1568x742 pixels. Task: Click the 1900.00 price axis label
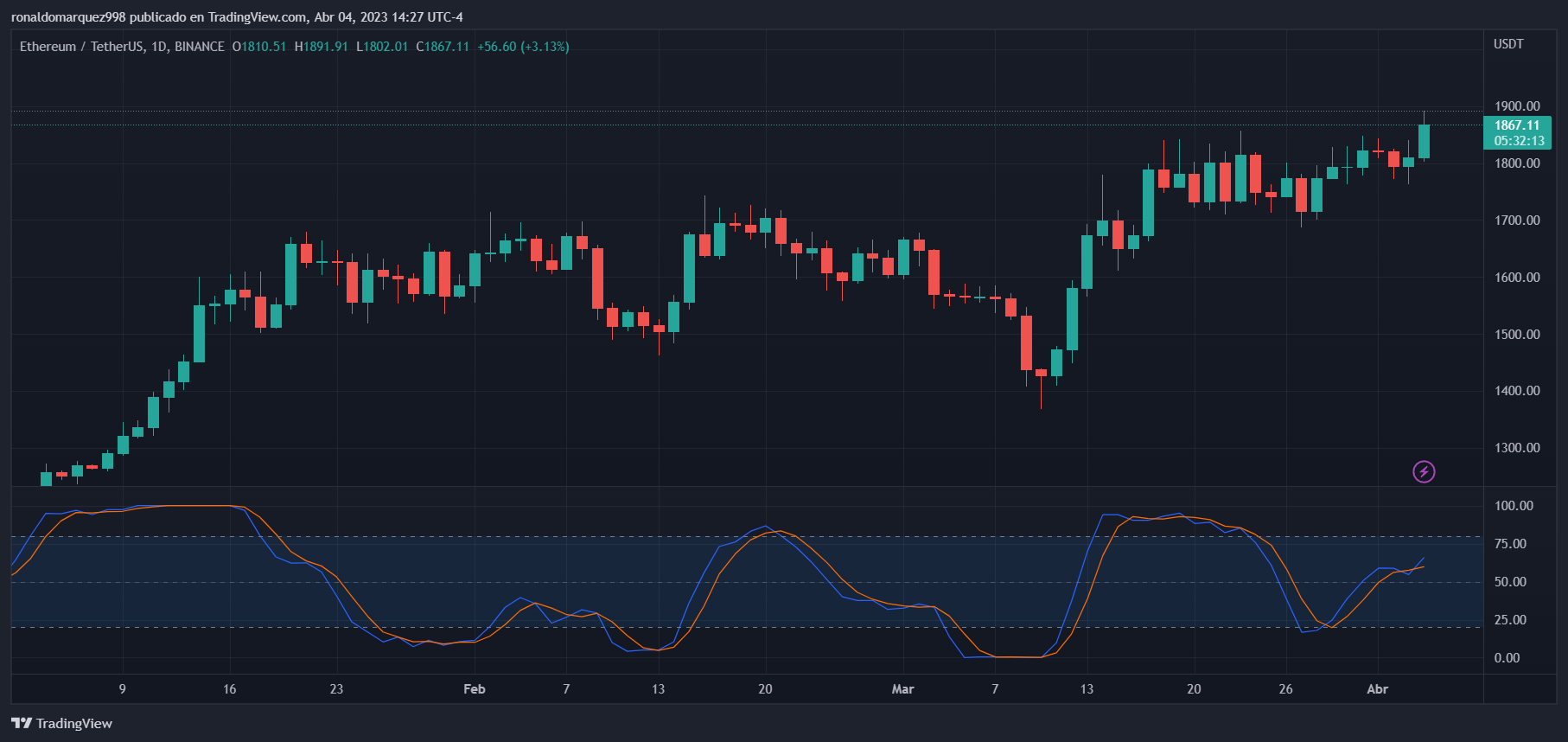1517,106
